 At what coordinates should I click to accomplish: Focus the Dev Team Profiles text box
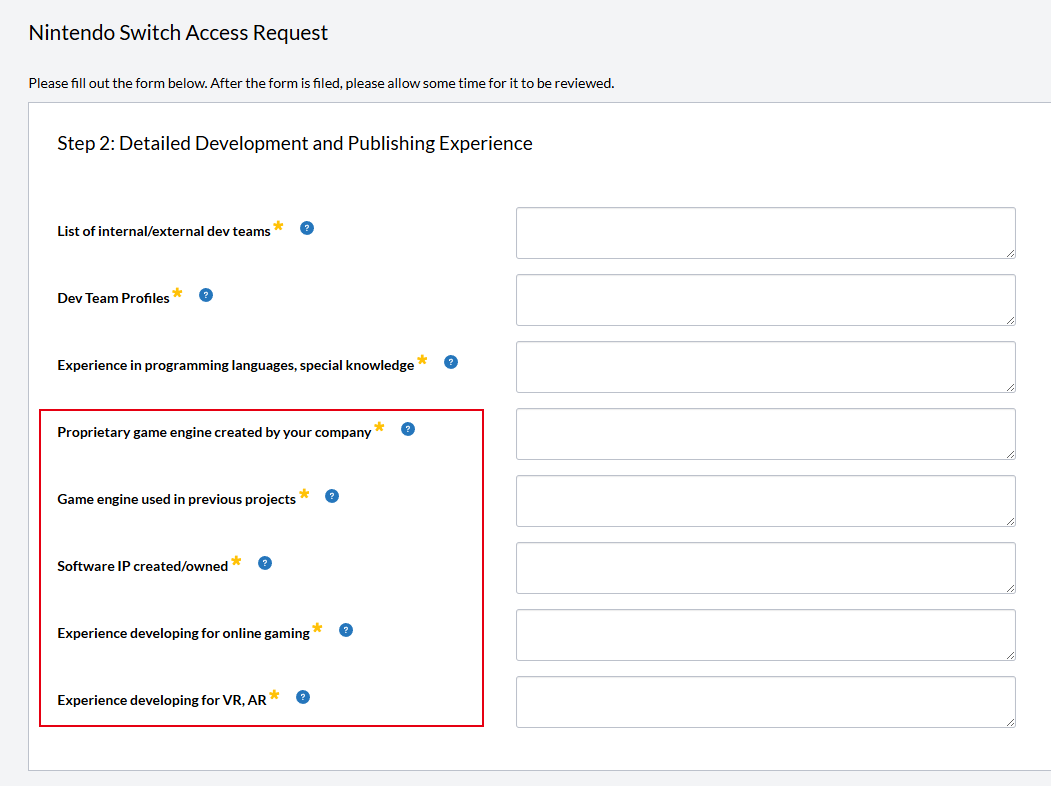[765, 300]
